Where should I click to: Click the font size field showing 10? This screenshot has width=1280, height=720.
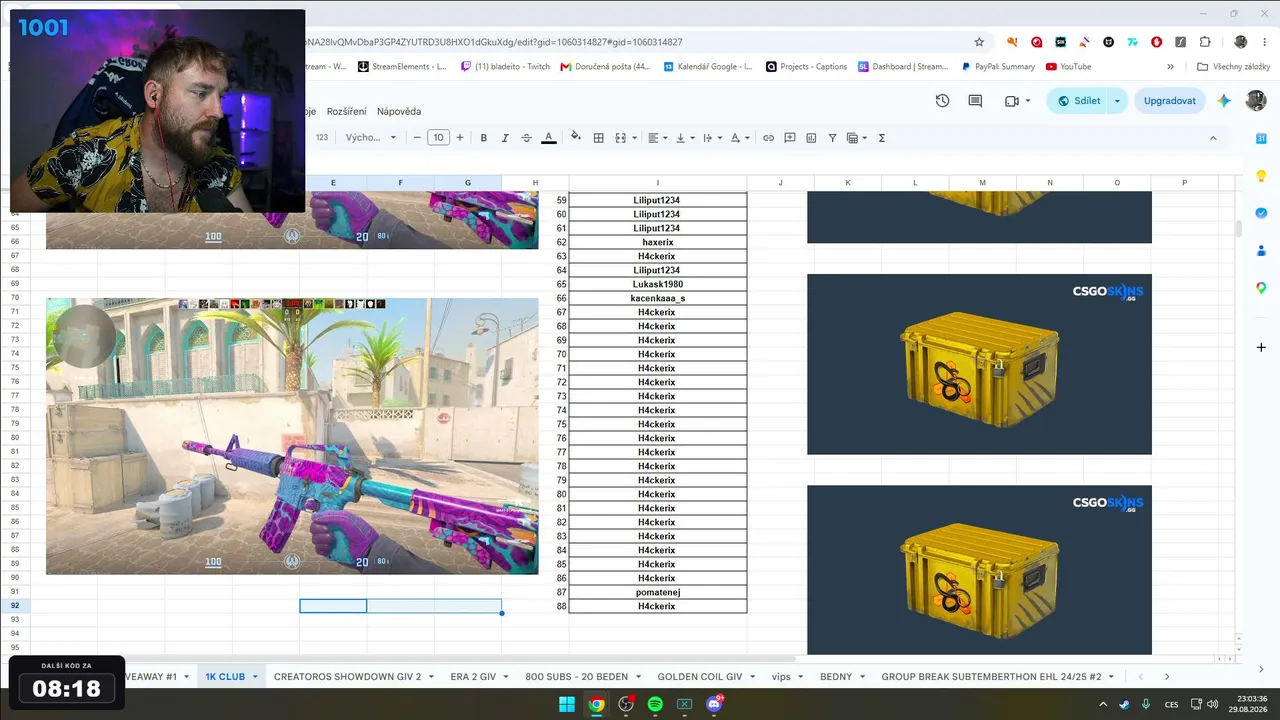[438, 138]
